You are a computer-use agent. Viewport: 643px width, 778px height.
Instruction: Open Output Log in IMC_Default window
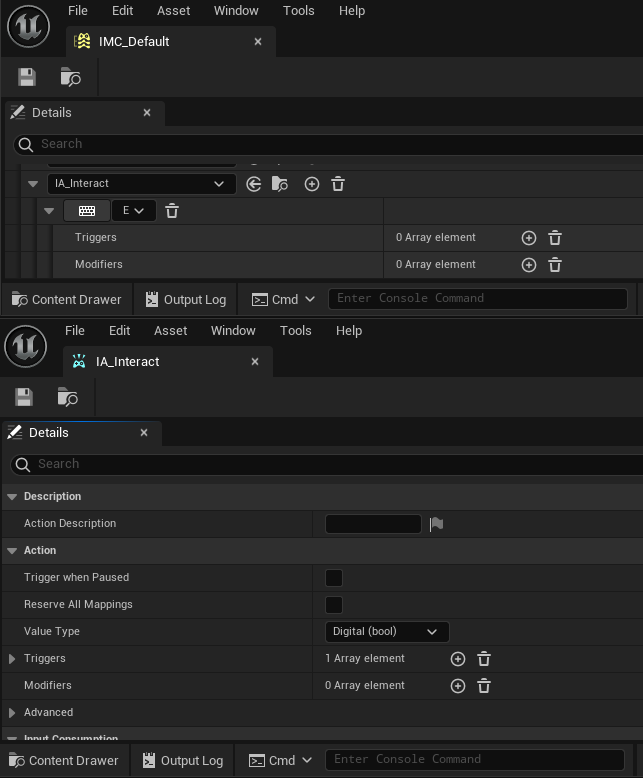(x=186, y=300)
